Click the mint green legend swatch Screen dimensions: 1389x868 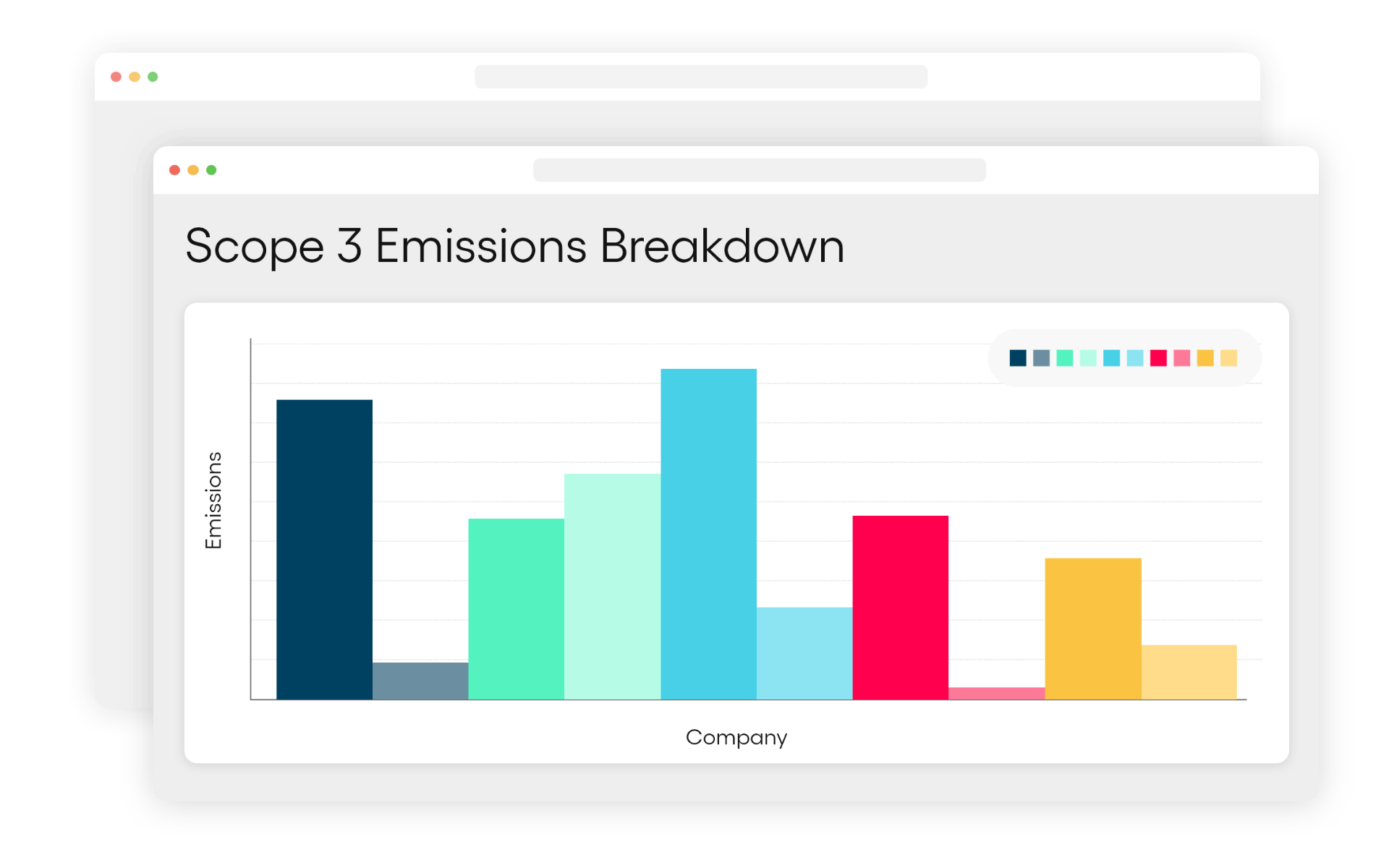pyautogui.click(x=1064, y=358)
